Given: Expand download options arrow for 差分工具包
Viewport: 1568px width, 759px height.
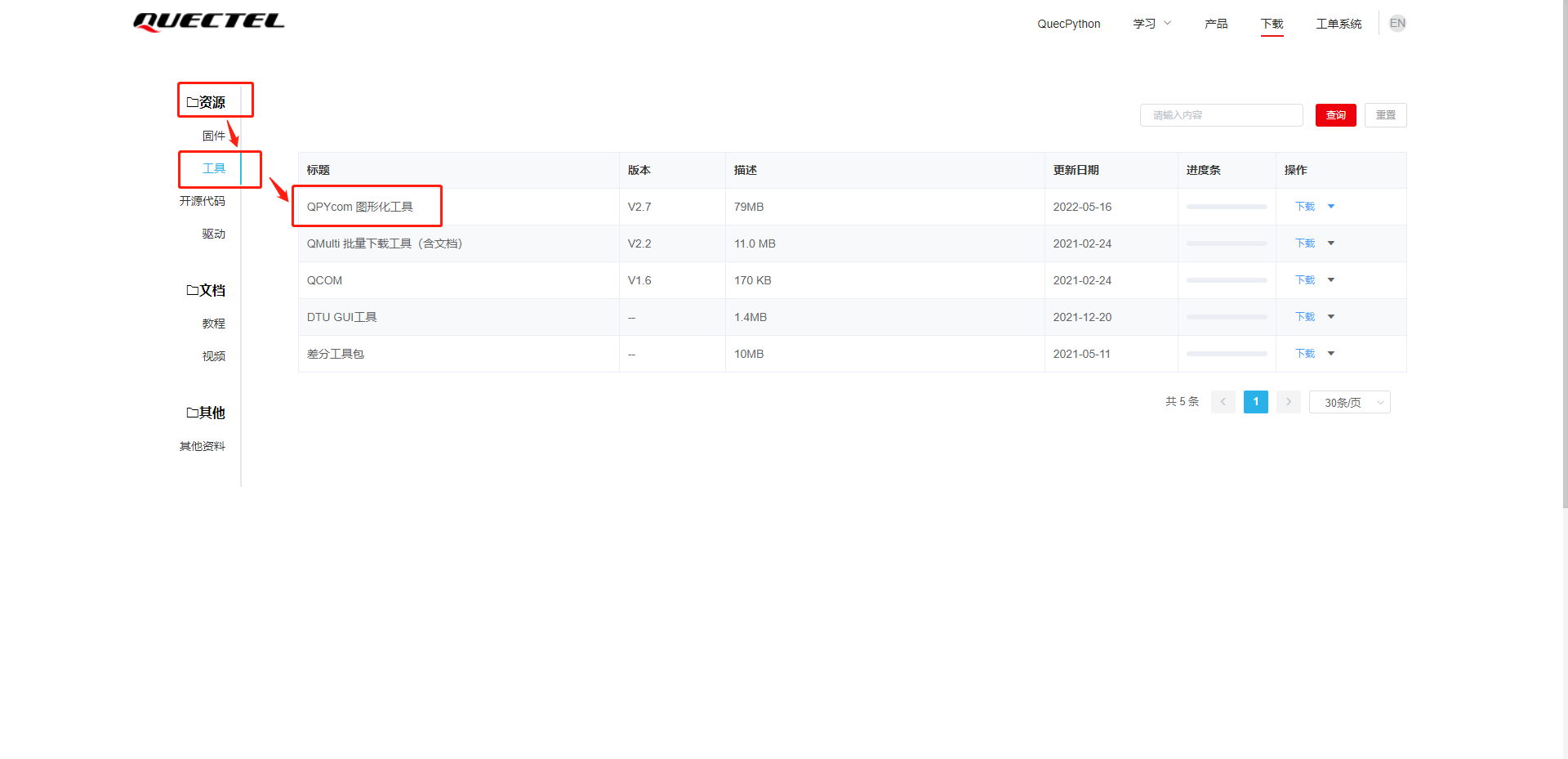Looking at the screenshot, I should click(x=1331, y=354).
